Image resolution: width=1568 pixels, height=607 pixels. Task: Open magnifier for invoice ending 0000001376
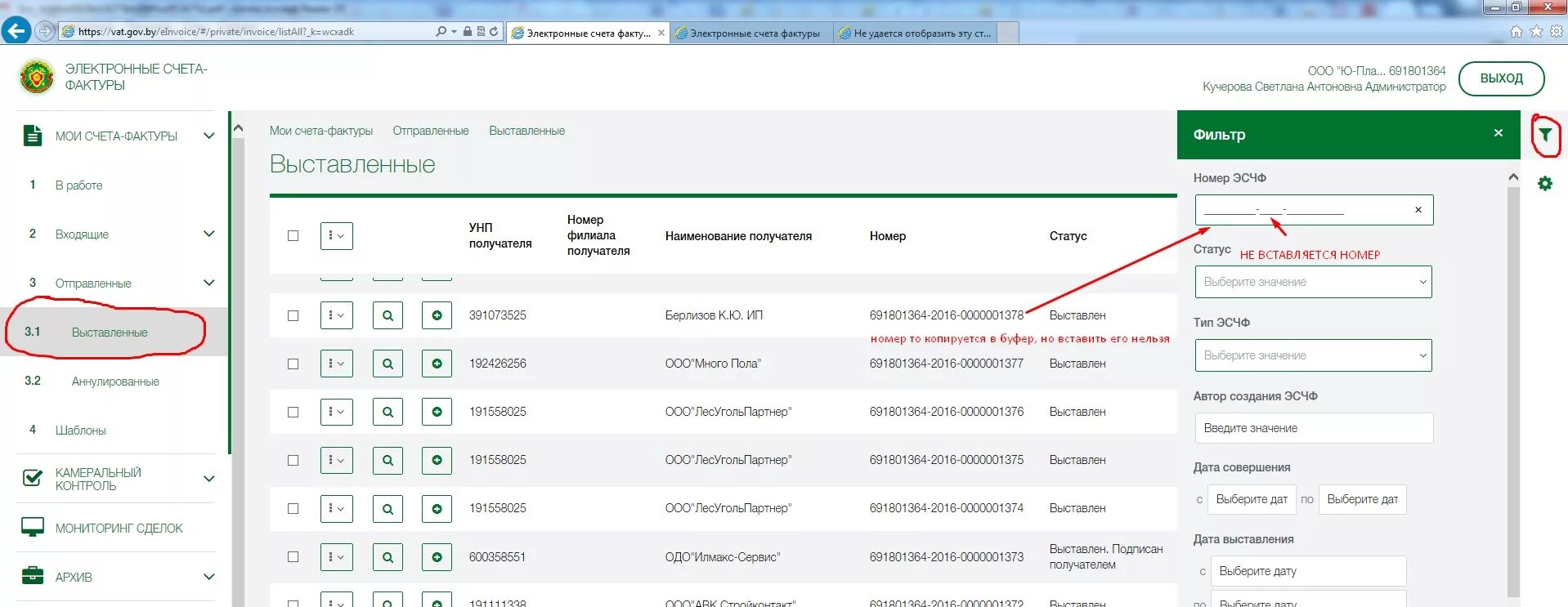tap(388, 412)
